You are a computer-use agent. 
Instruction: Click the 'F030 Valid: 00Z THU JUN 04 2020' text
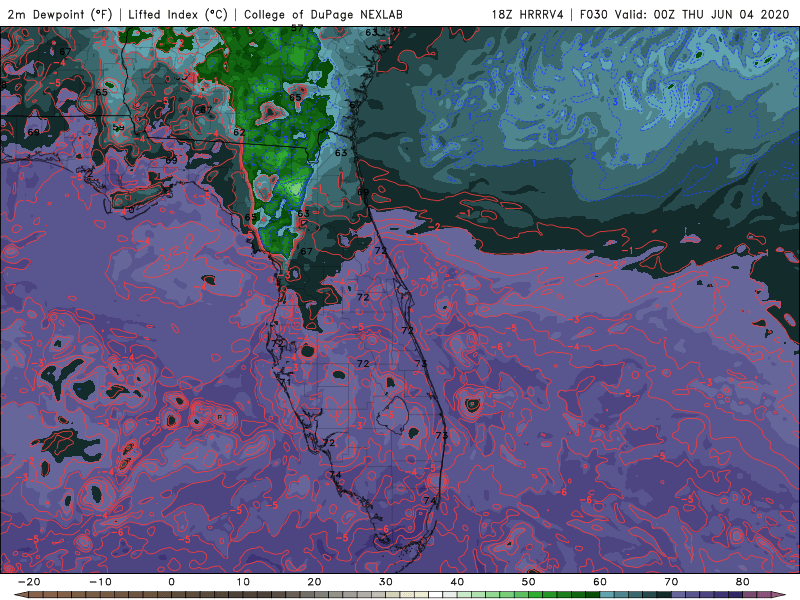pyautogui.click(x=685, y=15)
